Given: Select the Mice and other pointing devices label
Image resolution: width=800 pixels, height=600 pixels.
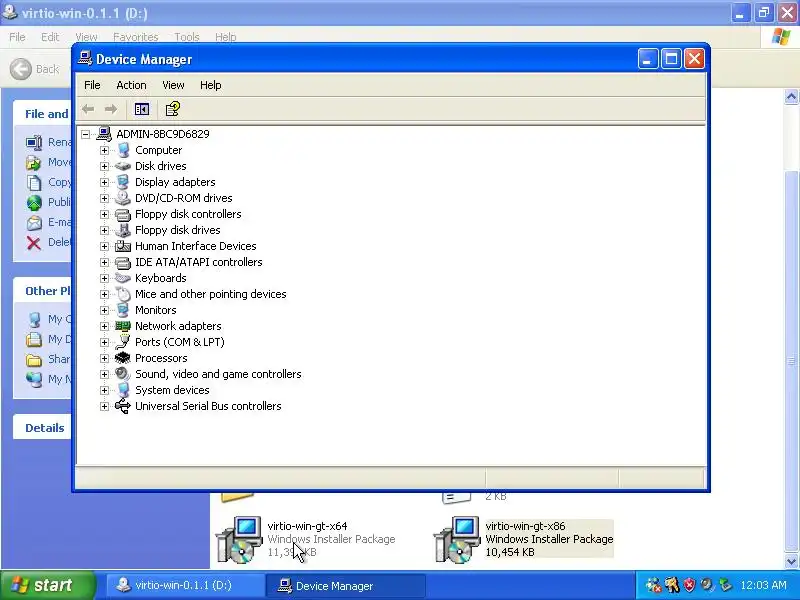Looking at the screenshot, I should (x=211, y=294).
